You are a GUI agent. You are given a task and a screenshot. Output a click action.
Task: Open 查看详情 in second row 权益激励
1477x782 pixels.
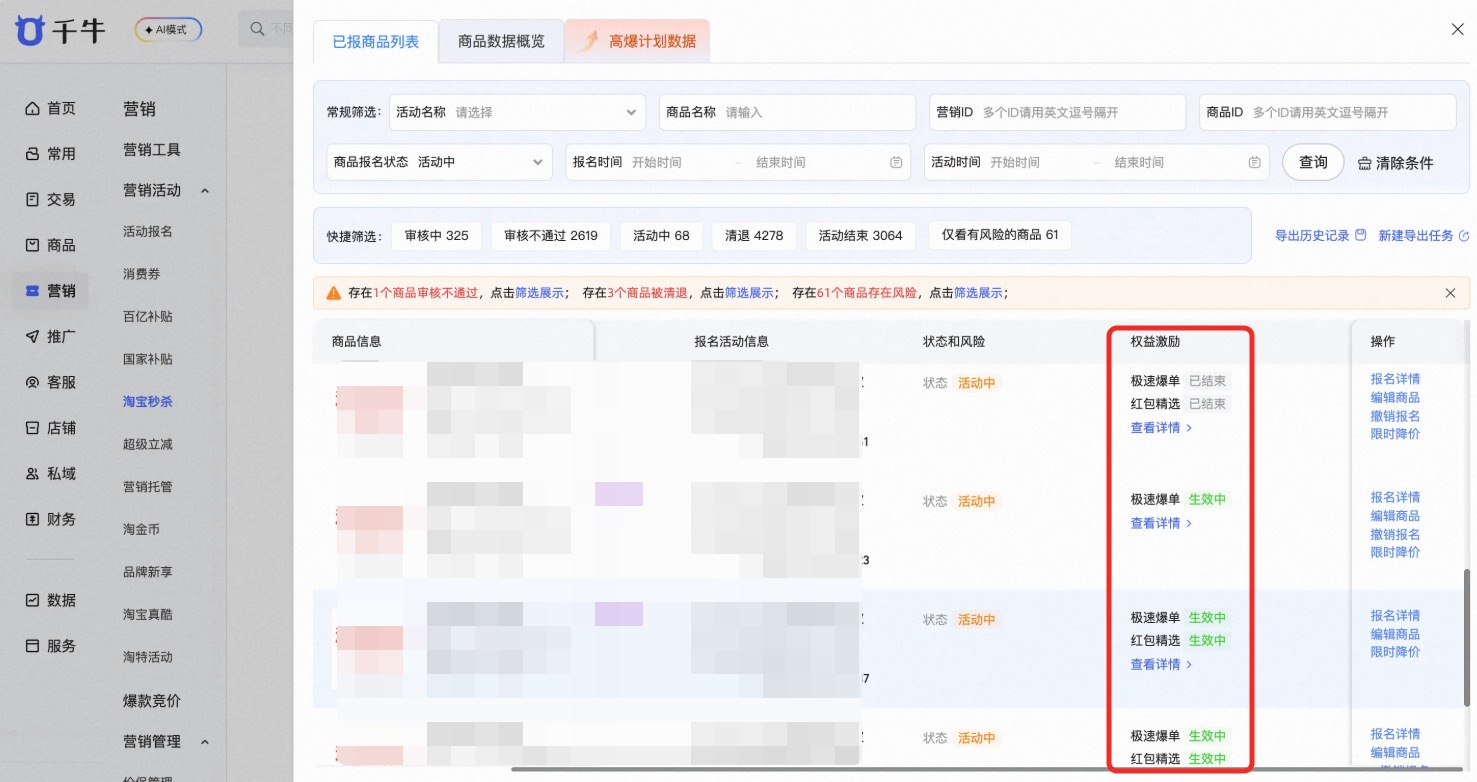click(1161, 524)
